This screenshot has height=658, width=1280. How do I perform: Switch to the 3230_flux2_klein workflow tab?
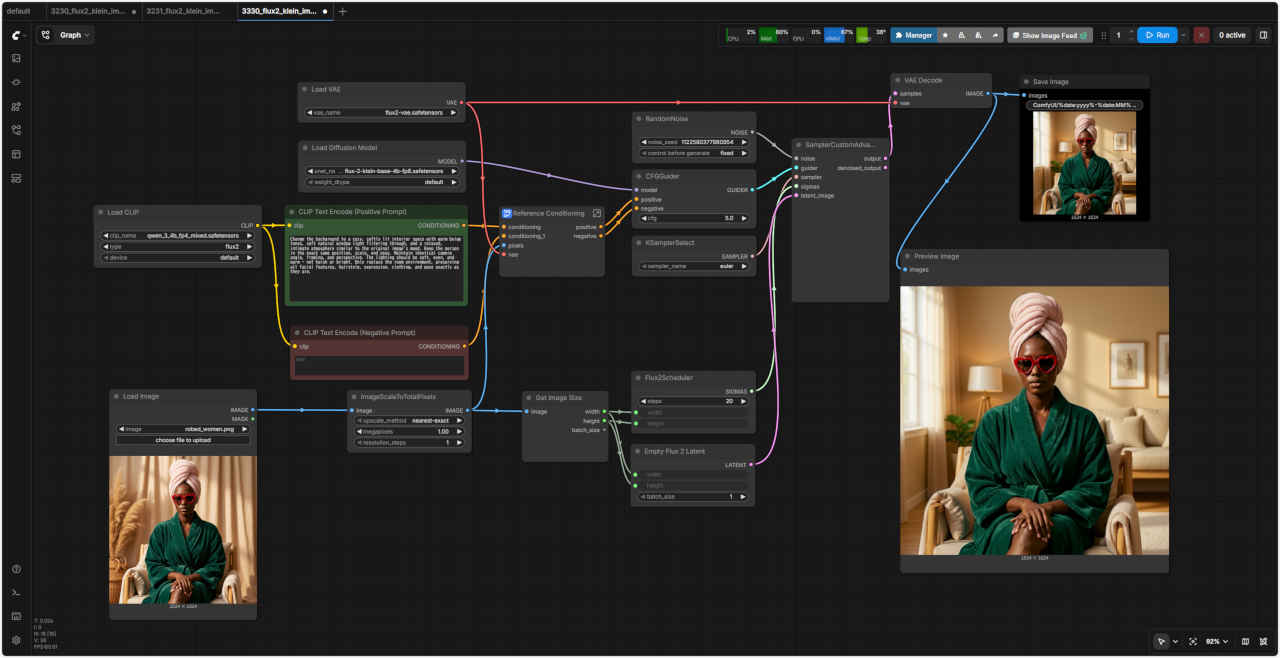click(86, 11)
